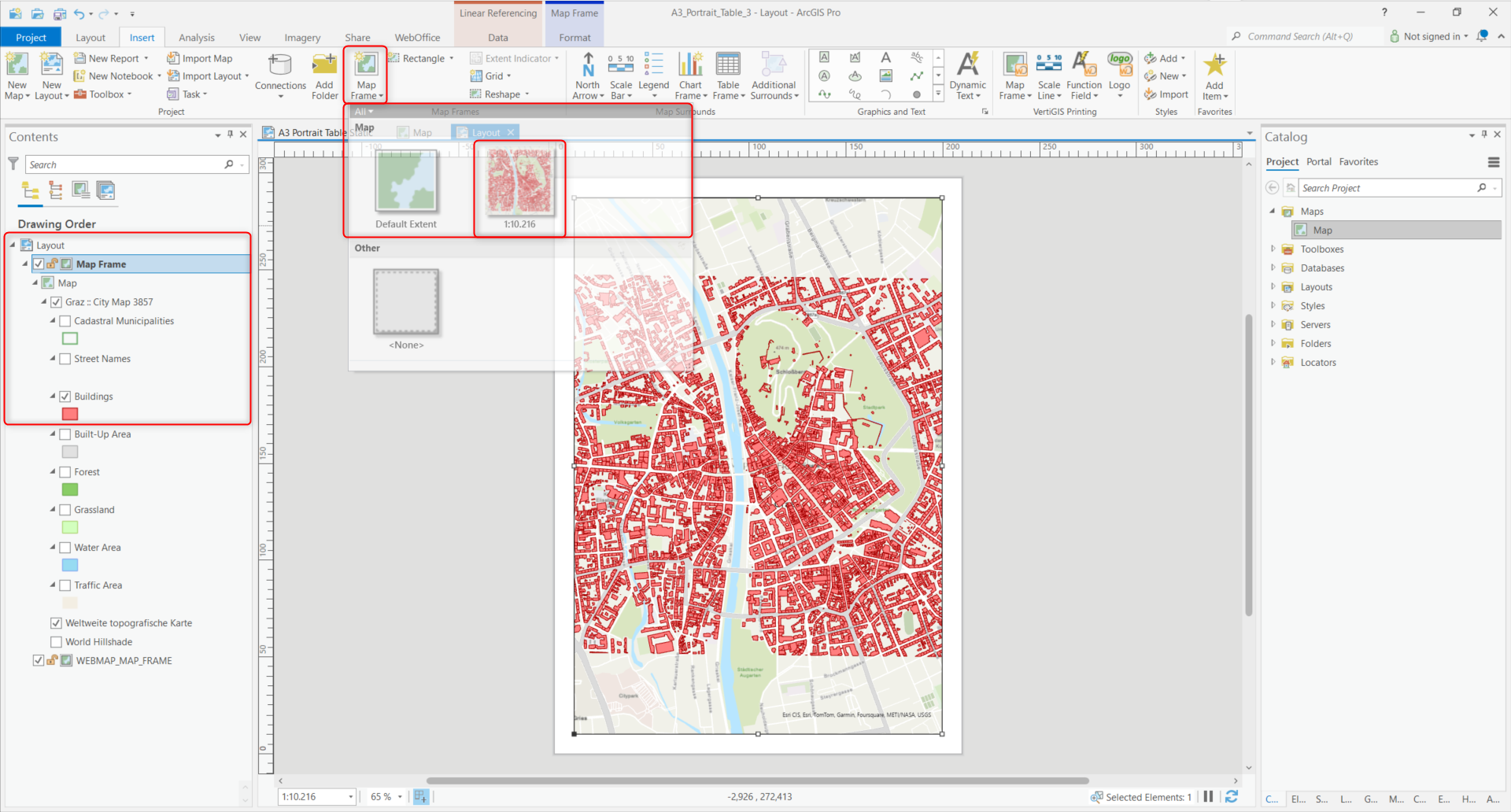Collapse the Graz :: City Map 3857 group
The width and height of the screenshot is (1511, 812).
pos(45,301)
